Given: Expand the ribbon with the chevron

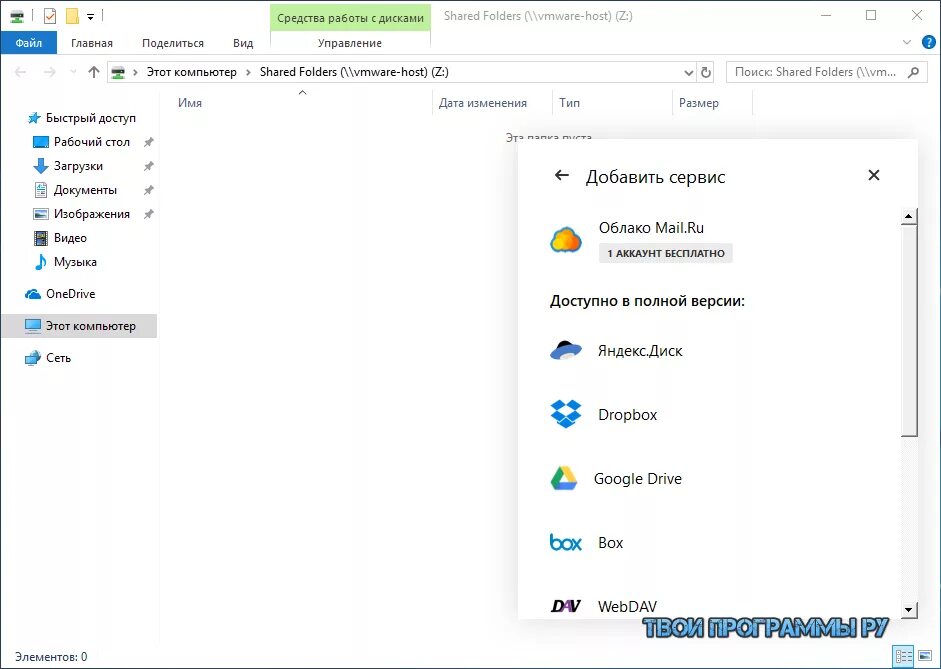Looking at the screenshot, I should pyautogui.click(x=907, y=43).
